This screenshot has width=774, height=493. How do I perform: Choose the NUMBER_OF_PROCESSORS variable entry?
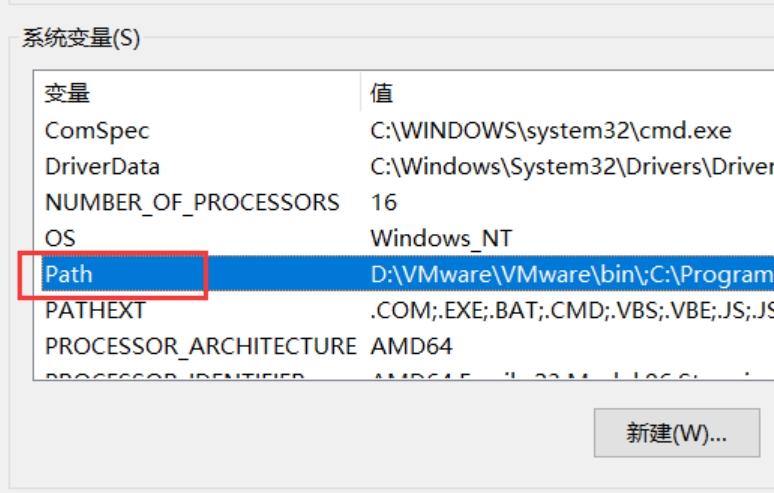coord(192,202)
